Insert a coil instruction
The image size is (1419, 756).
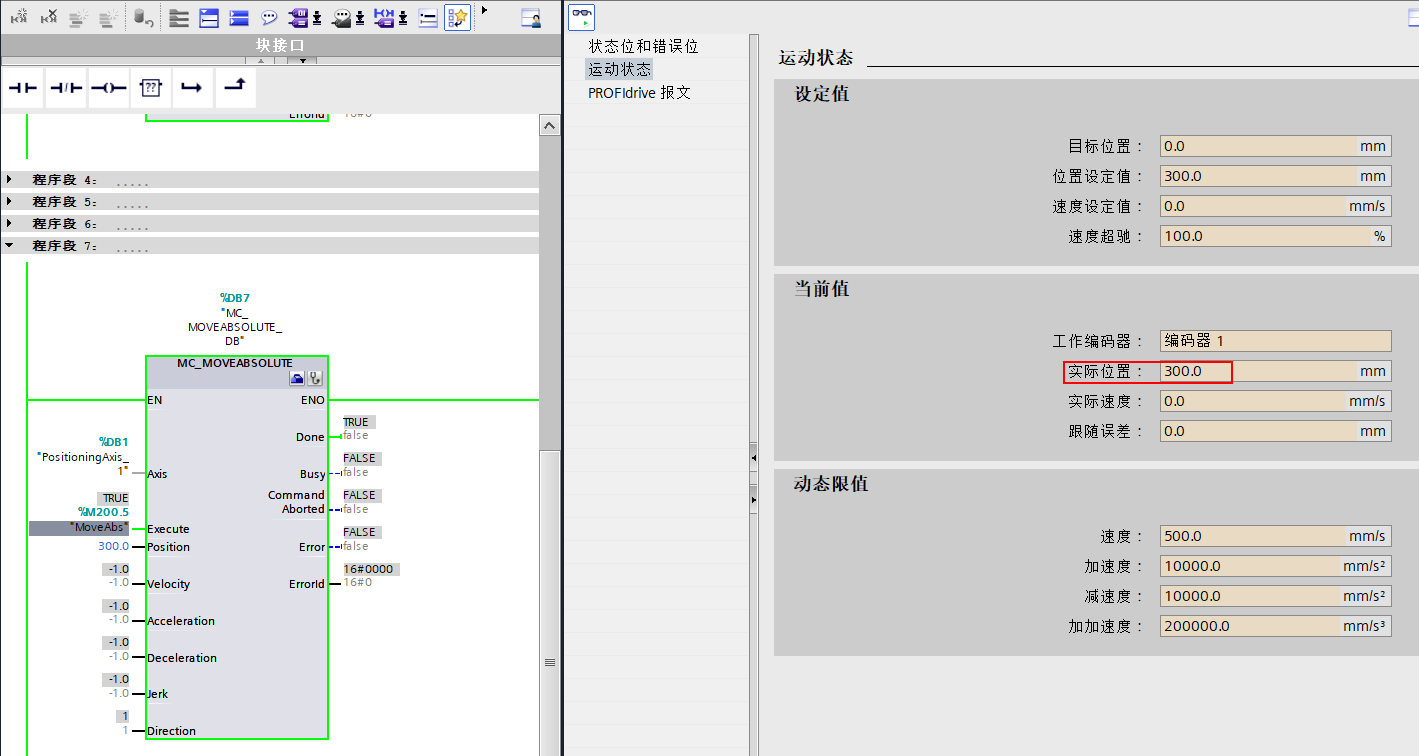coord(109,88)
